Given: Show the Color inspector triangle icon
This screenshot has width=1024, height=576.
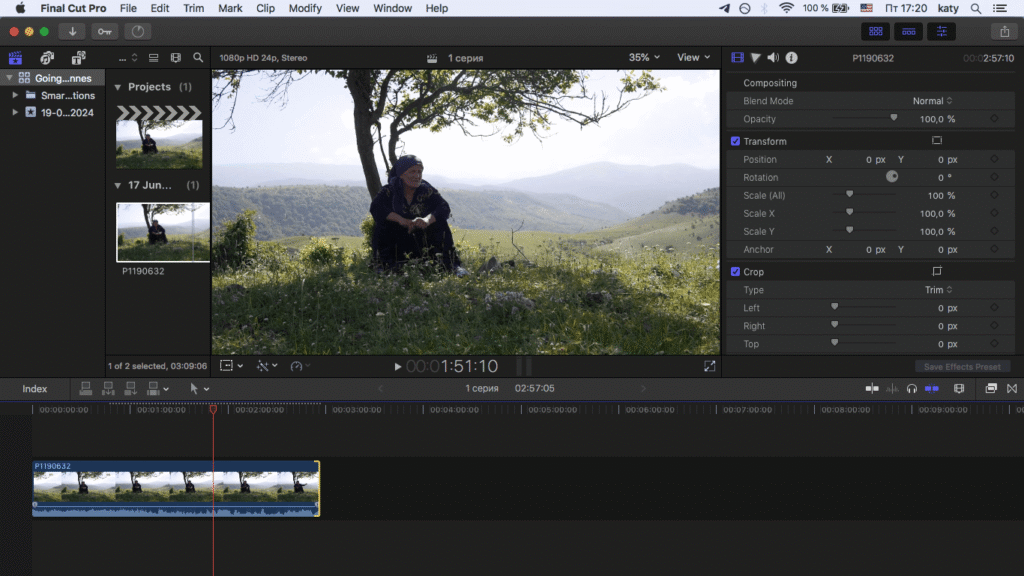Looking at the screenshot, I should coord(756,58).
